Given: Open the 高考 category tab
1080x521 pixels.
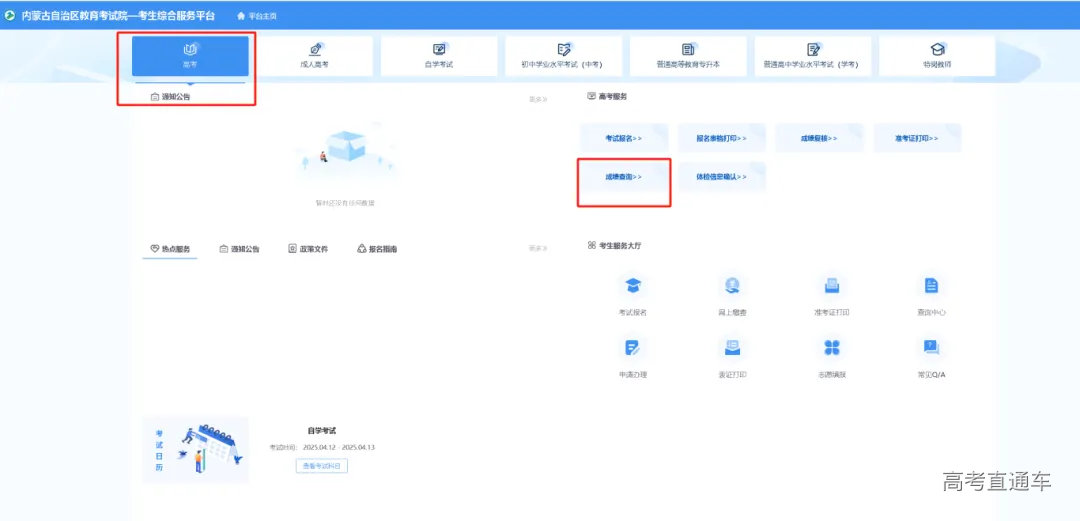Looking at the screenshot, I should click(x=190, y=56).
